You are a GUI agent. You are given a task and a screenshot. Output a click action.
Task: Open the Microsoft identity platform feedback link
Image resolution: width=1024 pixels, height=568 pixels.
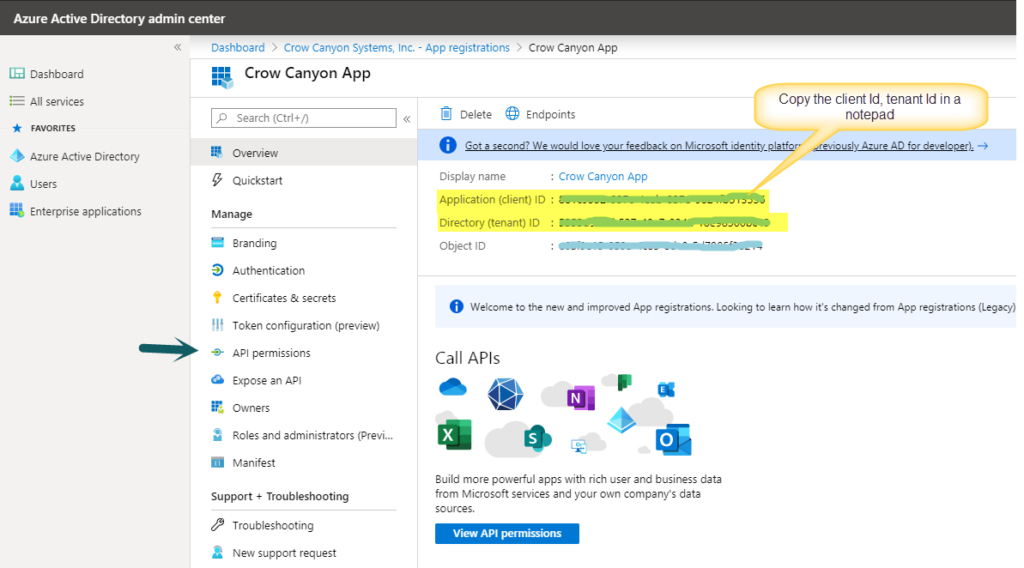[x=719, y=146]
